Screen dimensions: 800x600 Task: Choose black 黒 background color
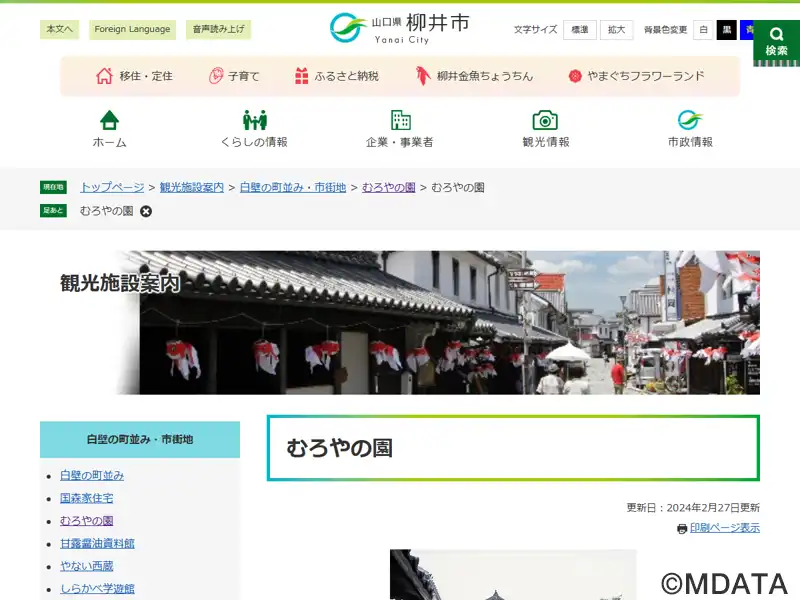[727, 30]
